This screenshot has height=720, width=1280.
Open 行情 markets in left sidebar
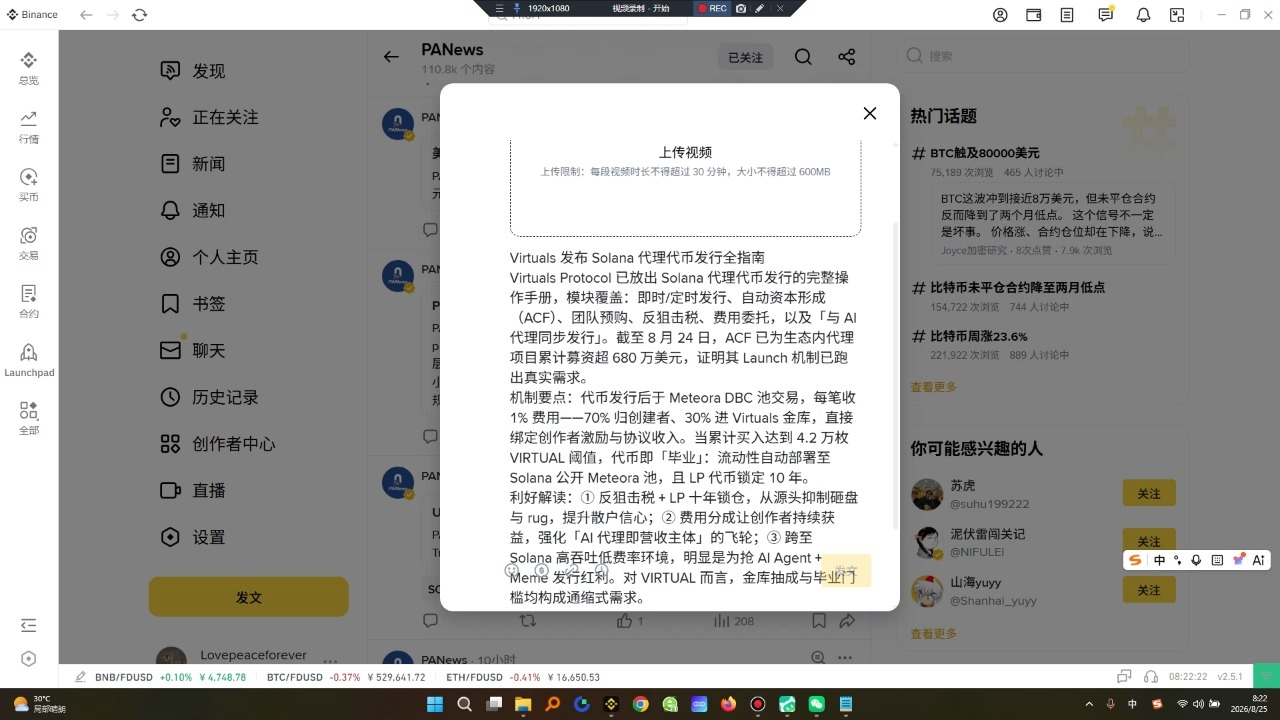click(x=28, y=127)
